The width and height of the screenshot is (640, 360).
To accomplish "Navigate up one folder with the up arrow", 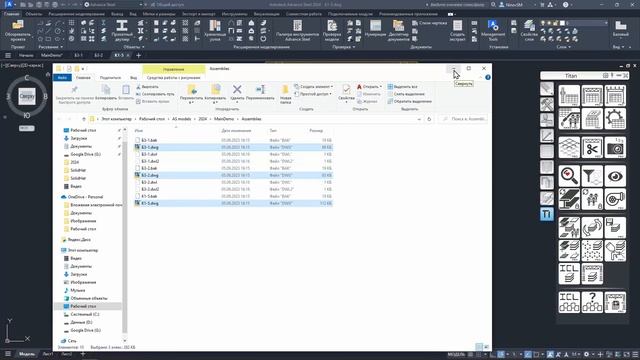I will [x=84, y=119].
